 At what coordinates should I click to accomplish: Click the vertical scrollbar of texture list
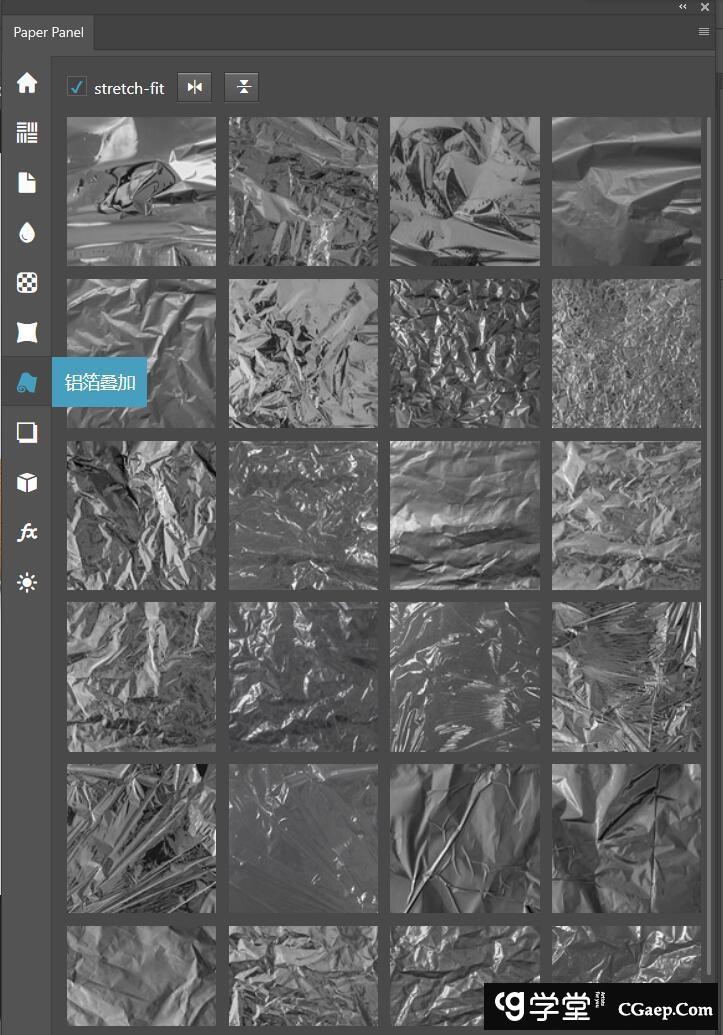coord(708,400)
